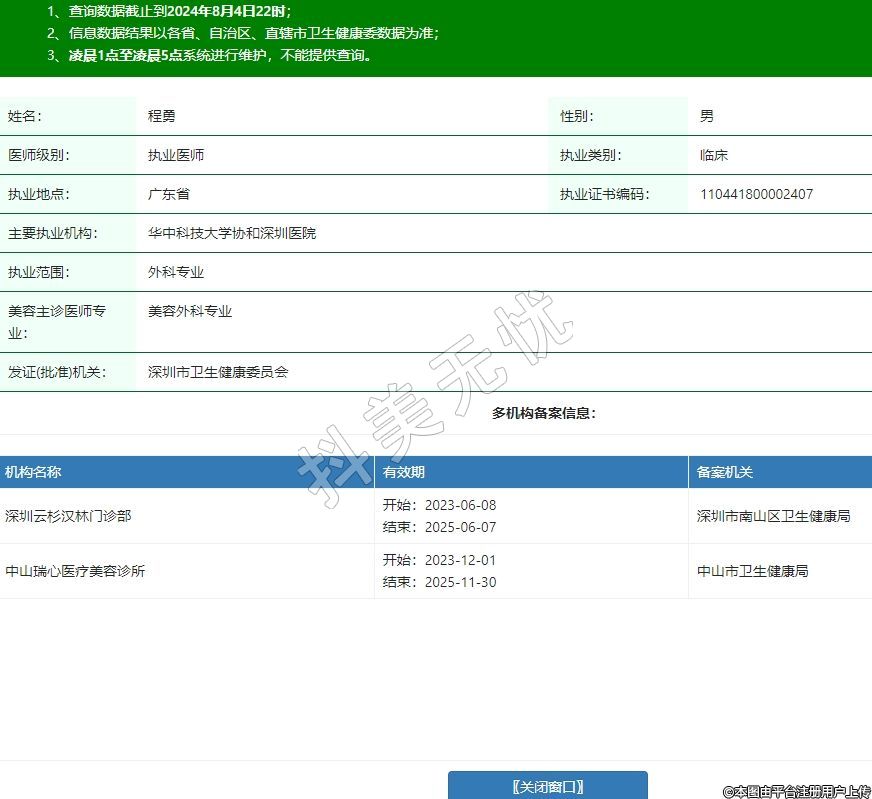Click the 执业证书编码 field label

(604, 194)
